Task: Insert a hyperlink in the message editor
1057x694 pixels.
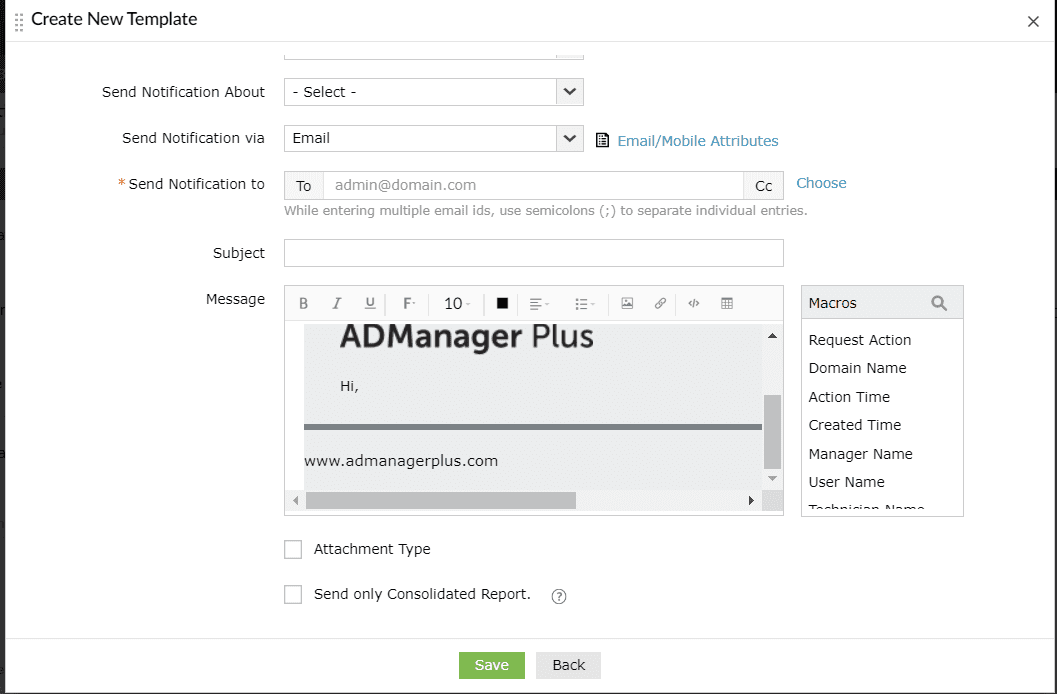Action: 660,303
